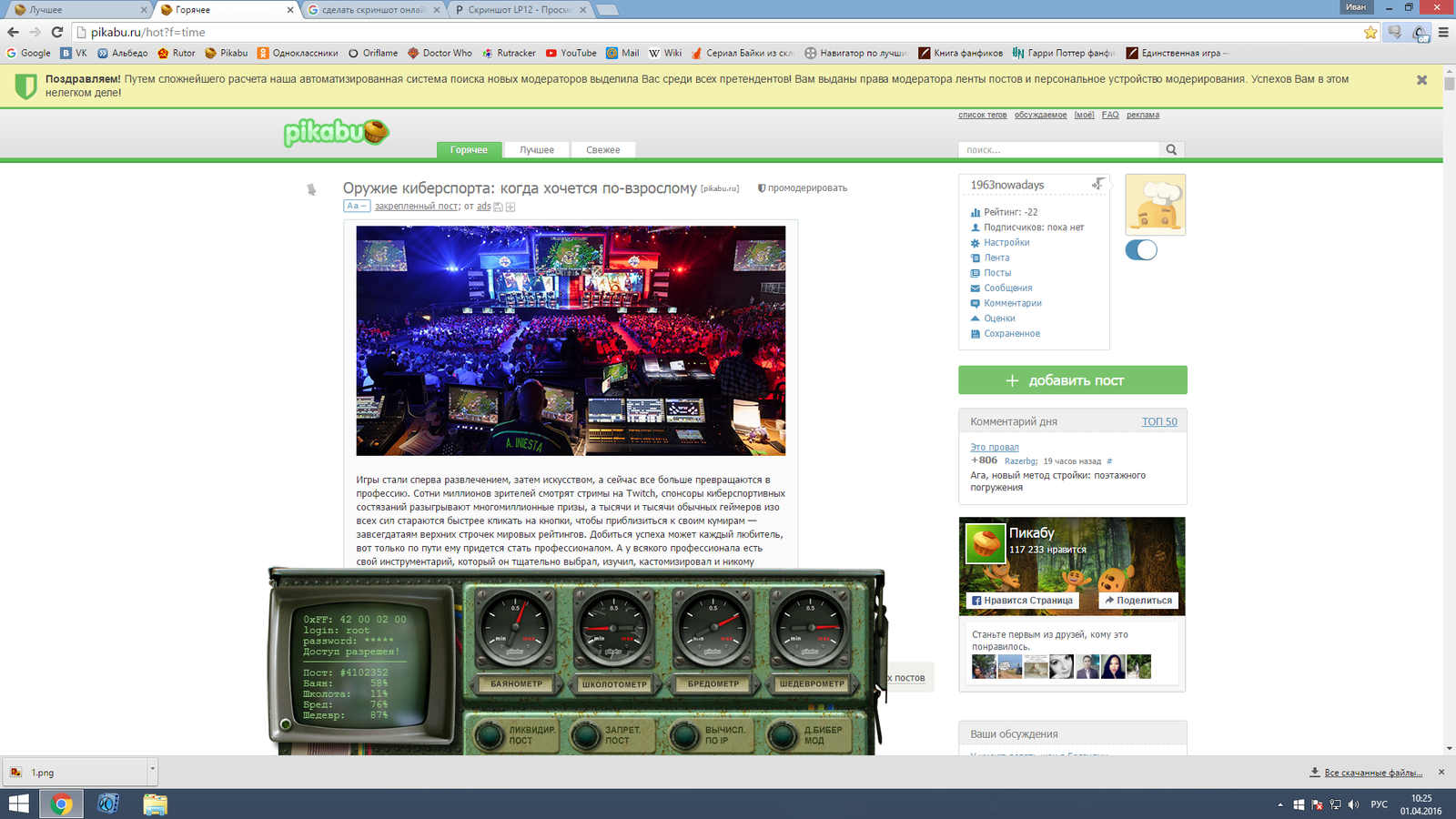
Task: Click the bookmark star in address bar
Action: click(x=1370, y=33)
